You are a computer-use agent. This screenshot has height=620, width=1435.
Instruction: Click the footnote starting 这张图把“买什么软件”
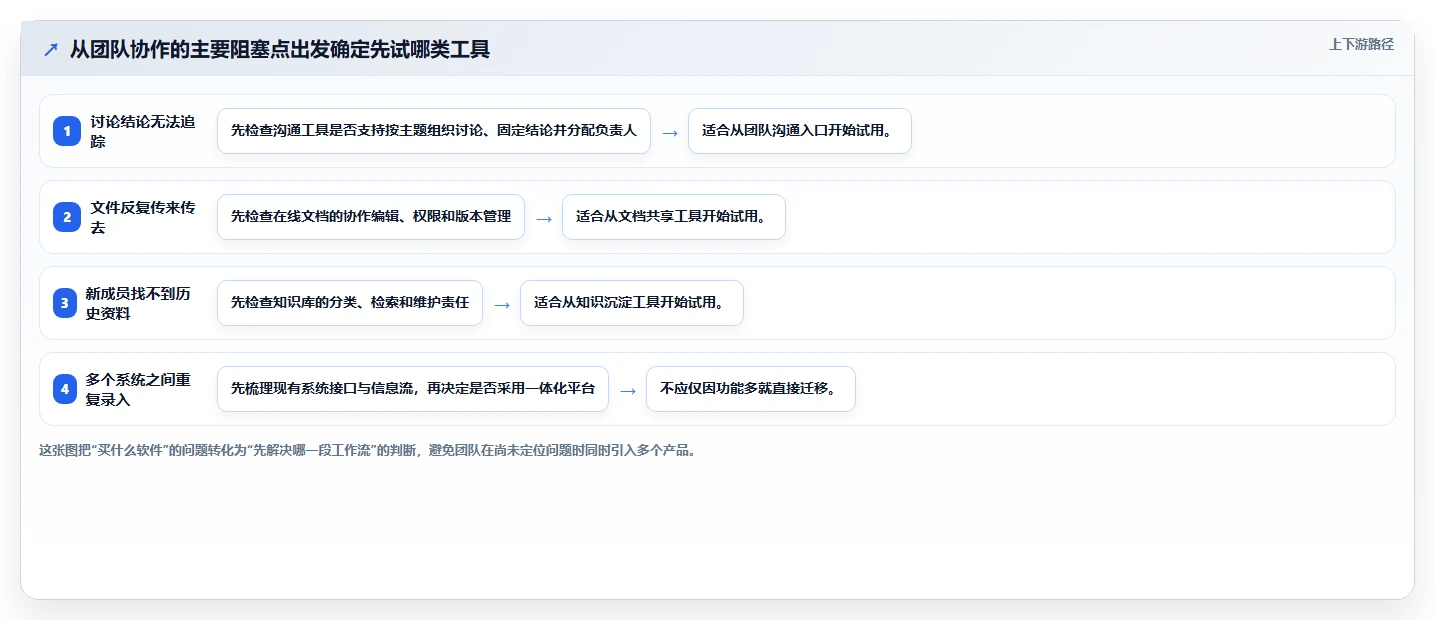click(x=367, y=451)
